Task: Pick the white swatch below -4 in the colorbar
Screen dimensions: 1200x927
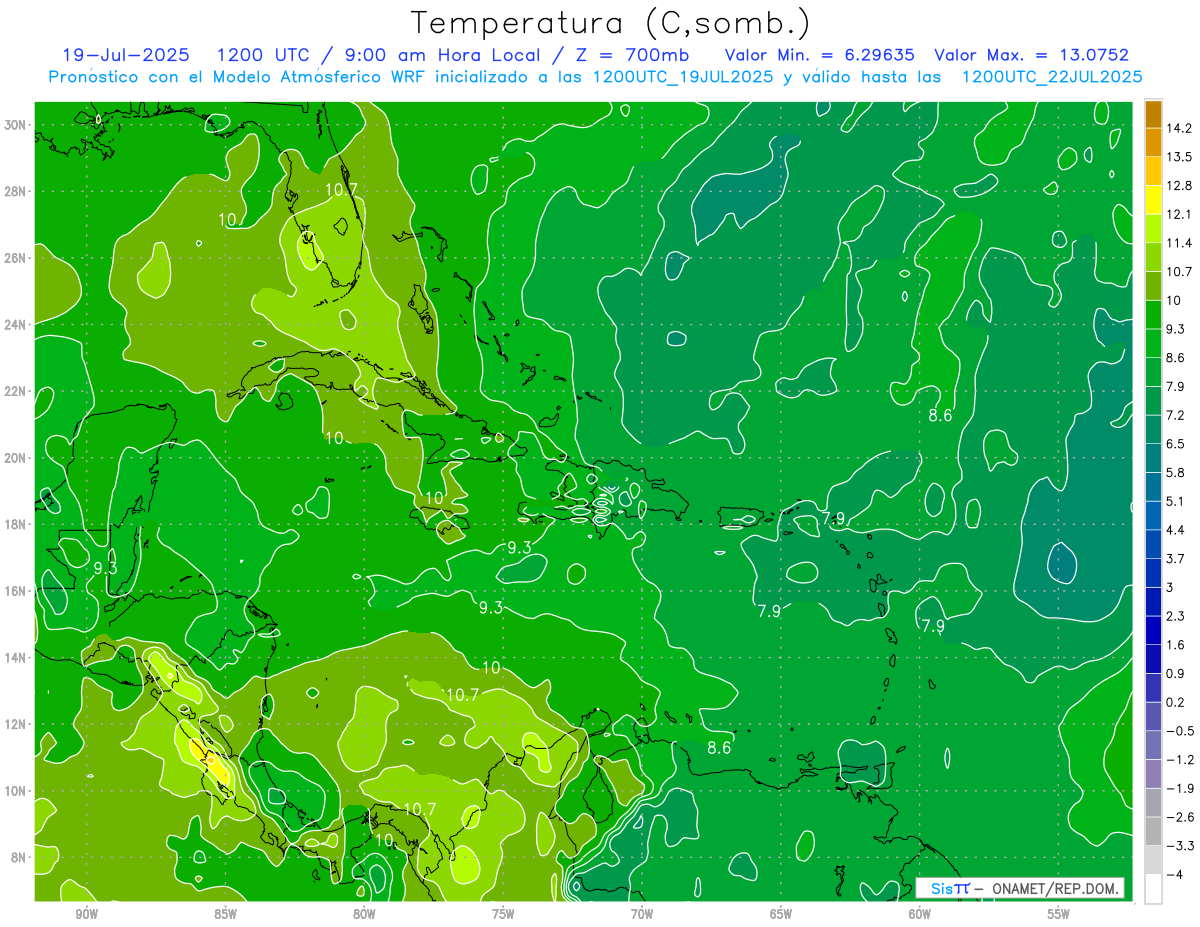Action: pyautogui.click(x=1153, y=888)
